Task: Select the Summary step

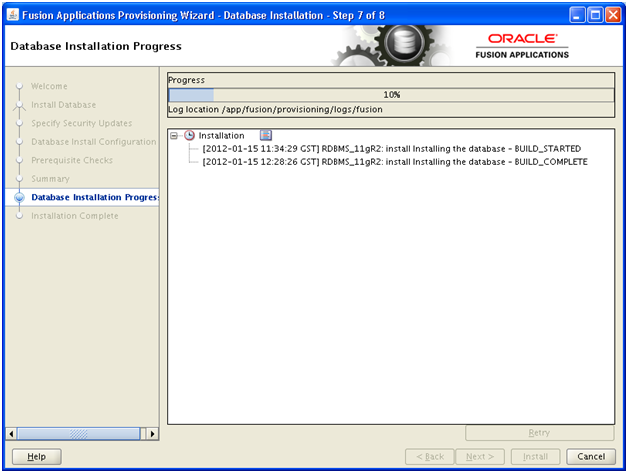Action: click(x=50, y=179)
